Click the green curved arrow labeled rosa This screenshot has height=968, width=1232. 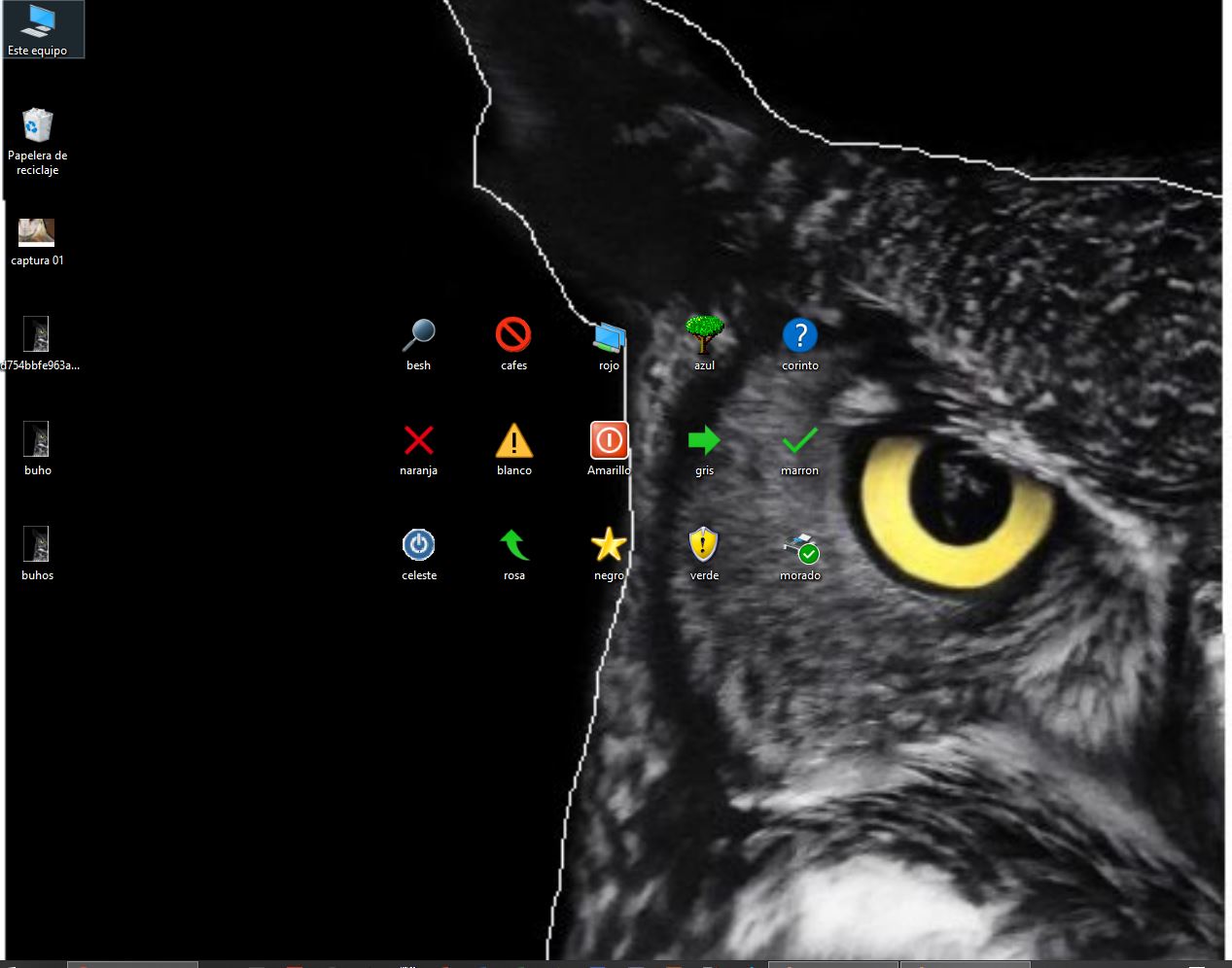pyautogui.click(x=513, y=545)
